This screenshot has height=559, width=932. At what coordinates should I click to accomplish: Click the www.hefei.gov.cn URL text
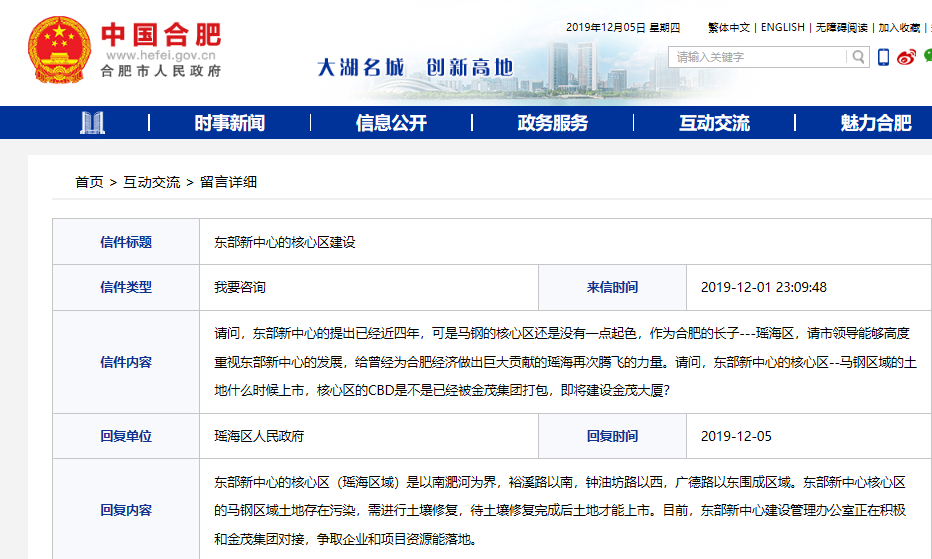pos(161,55)
